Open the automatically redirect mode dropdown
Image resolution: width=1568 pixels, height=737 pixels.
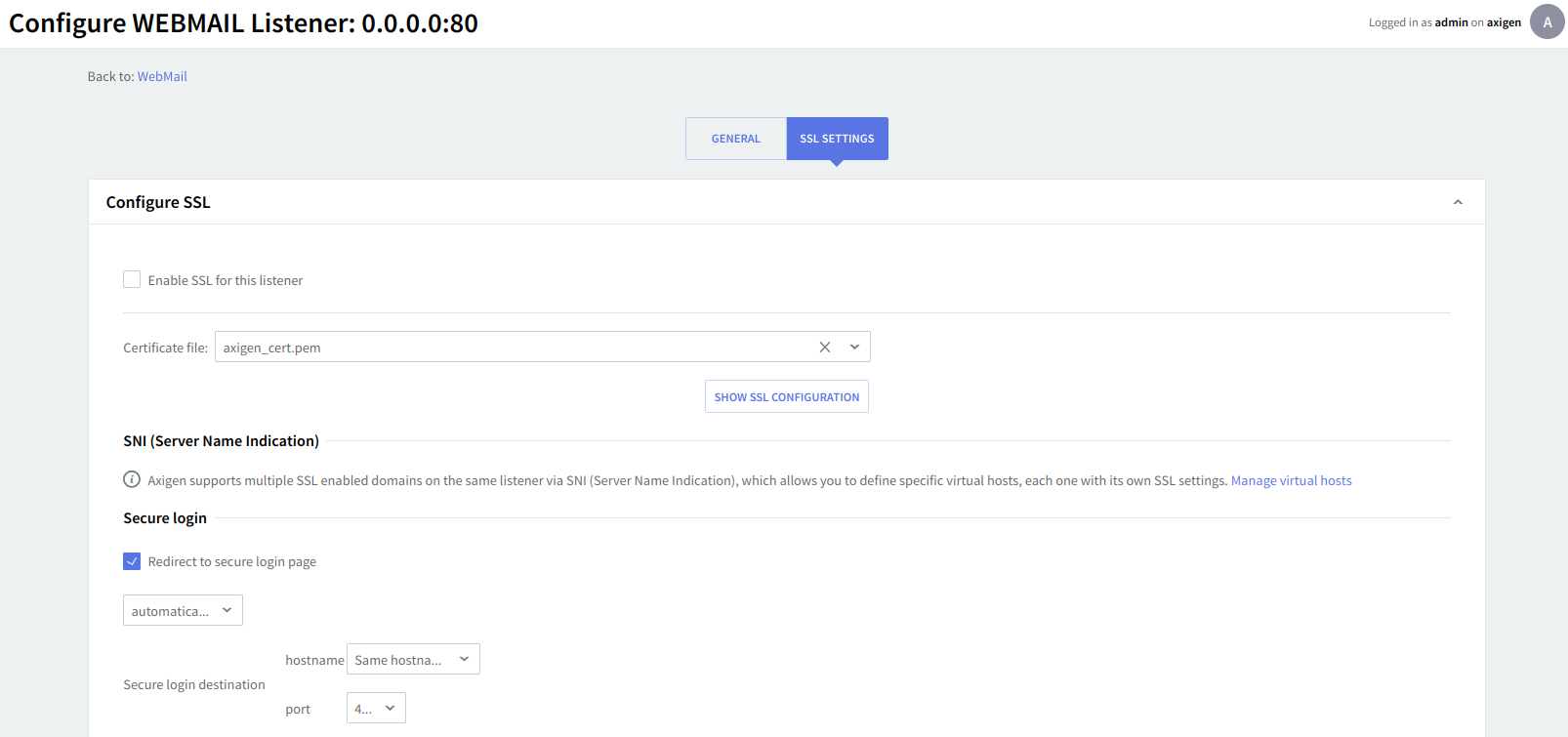[183, 611]
